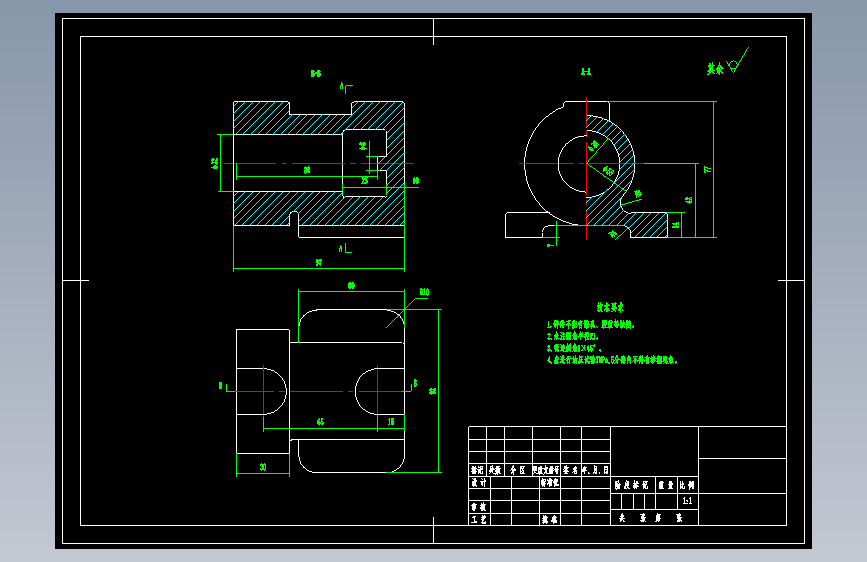The width and height of the screenshot is (867, 562).
Task: Click the '签名' column header
Action: click(571, 470)
